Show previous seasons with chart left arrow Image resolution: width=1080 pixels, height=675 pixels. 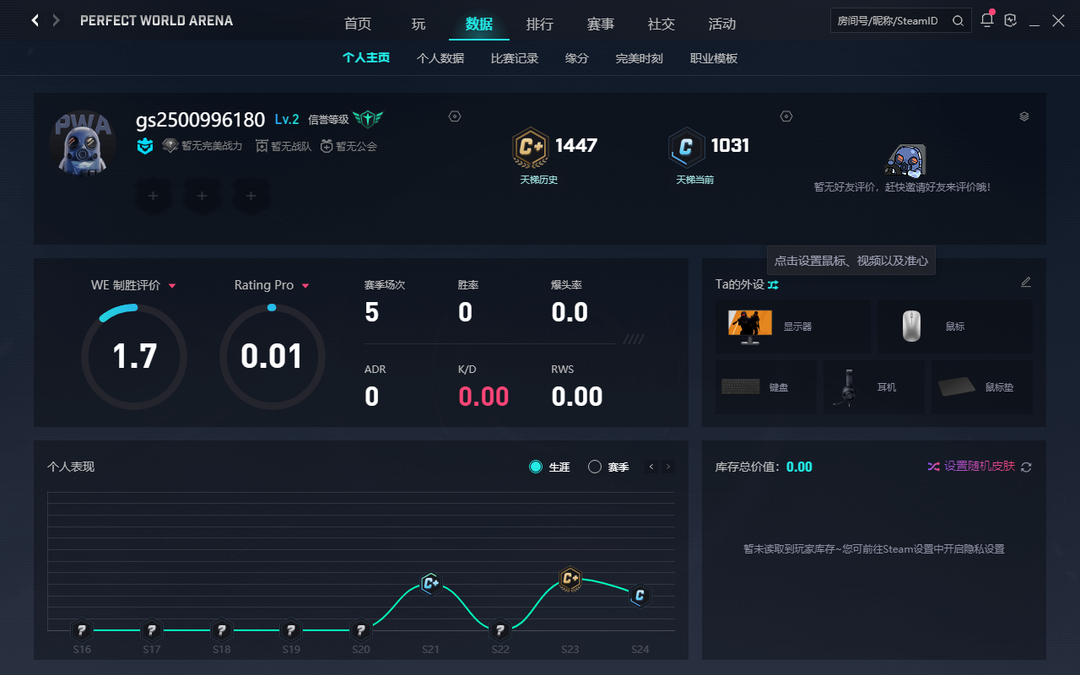[652, 467]
